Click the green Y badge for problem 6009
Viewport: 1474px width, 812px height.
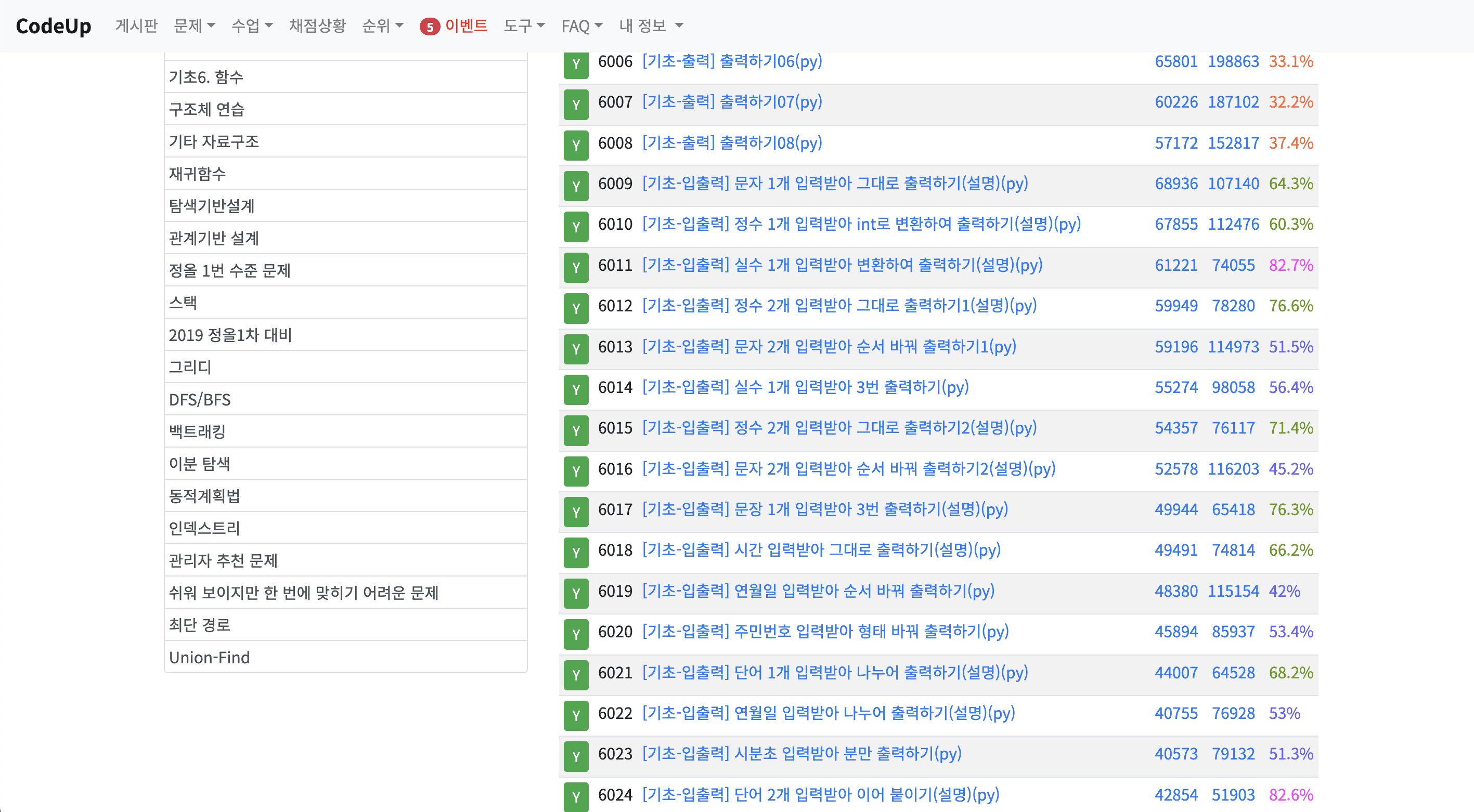[x=576, y=187]
